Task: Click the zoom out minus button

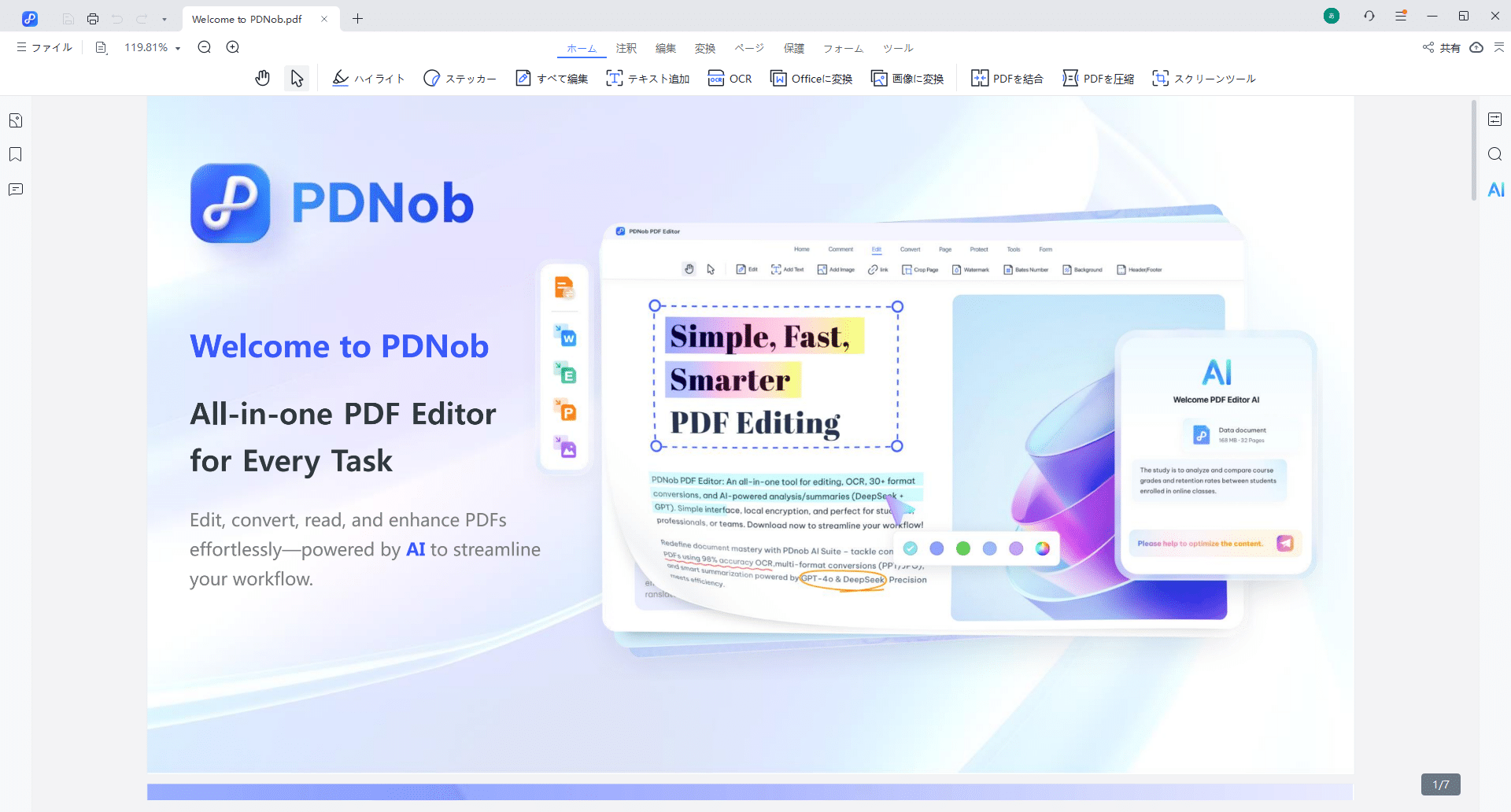Action: coord(205,47)
